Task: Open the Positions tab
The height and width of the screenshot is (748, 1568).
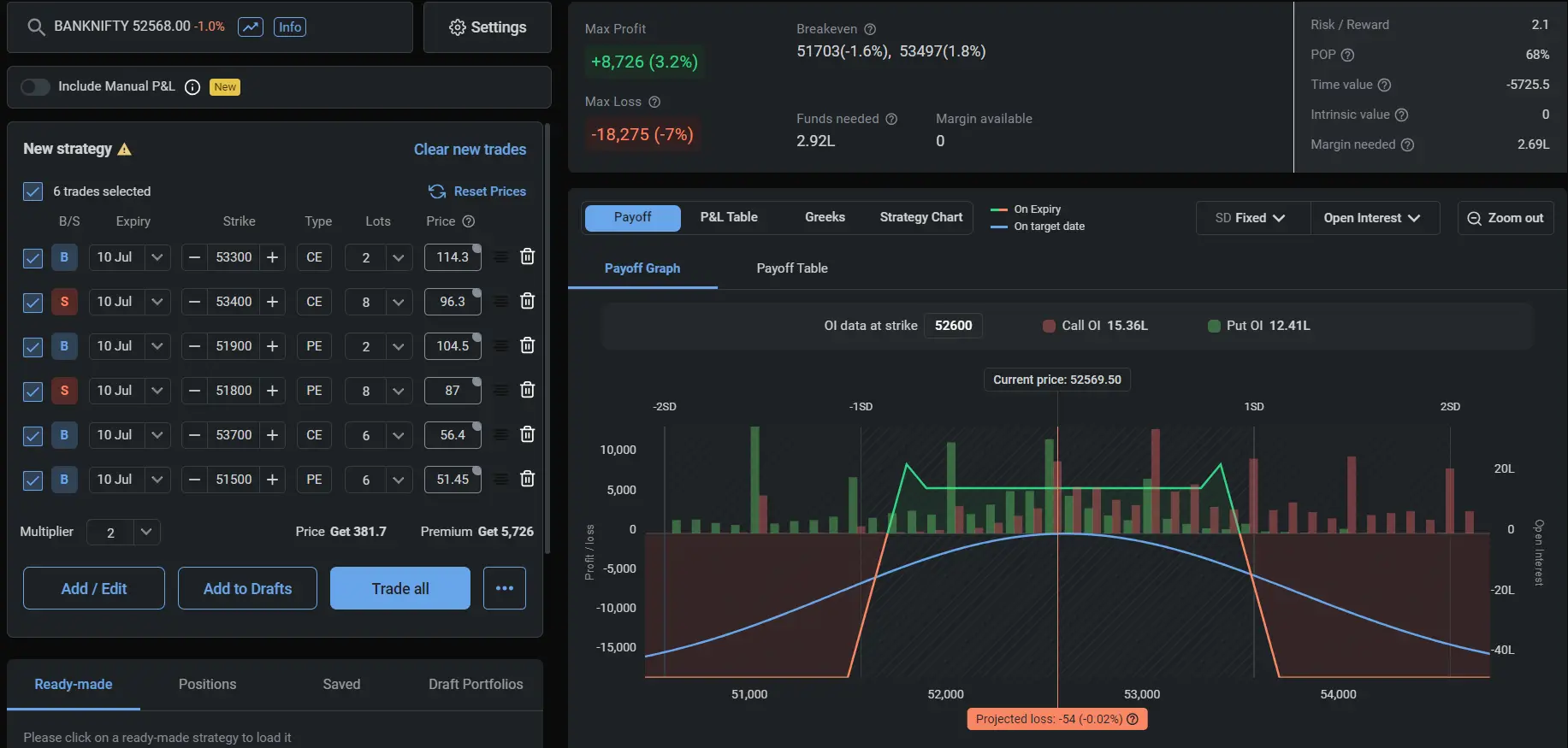Action: pos(207,684)
